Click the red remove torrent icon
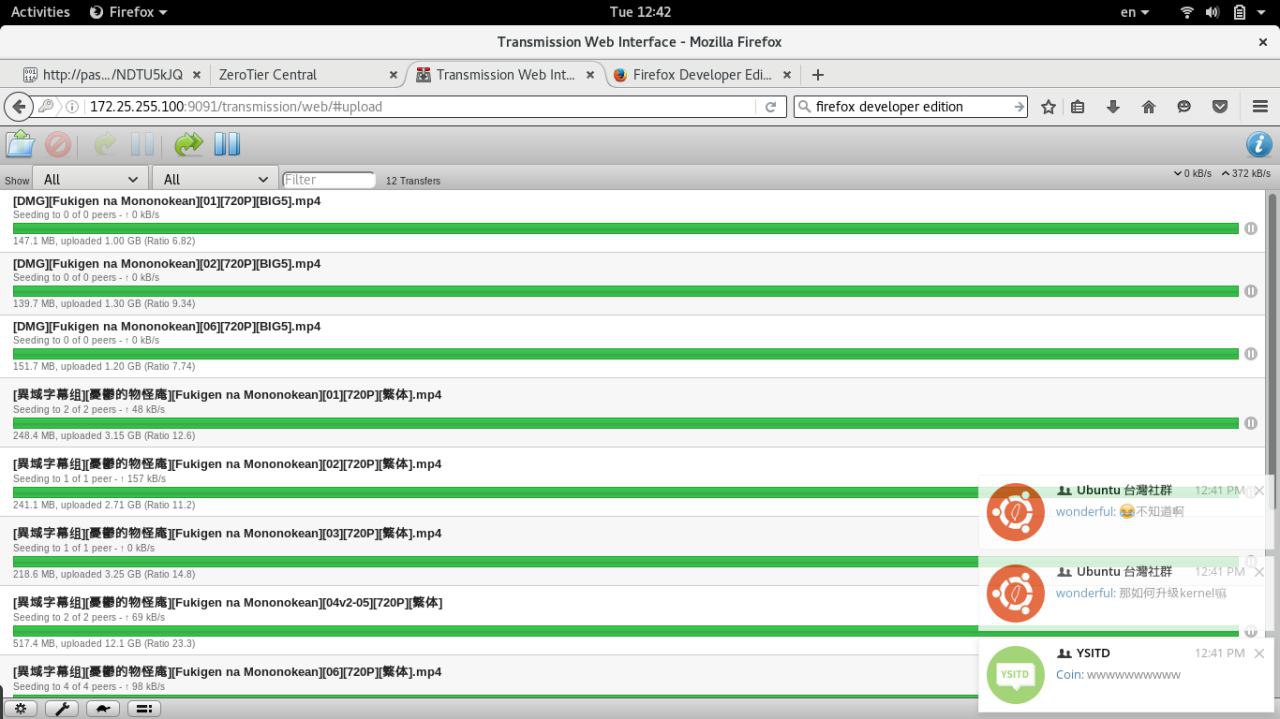1280x719 pixels. [58, 144]
